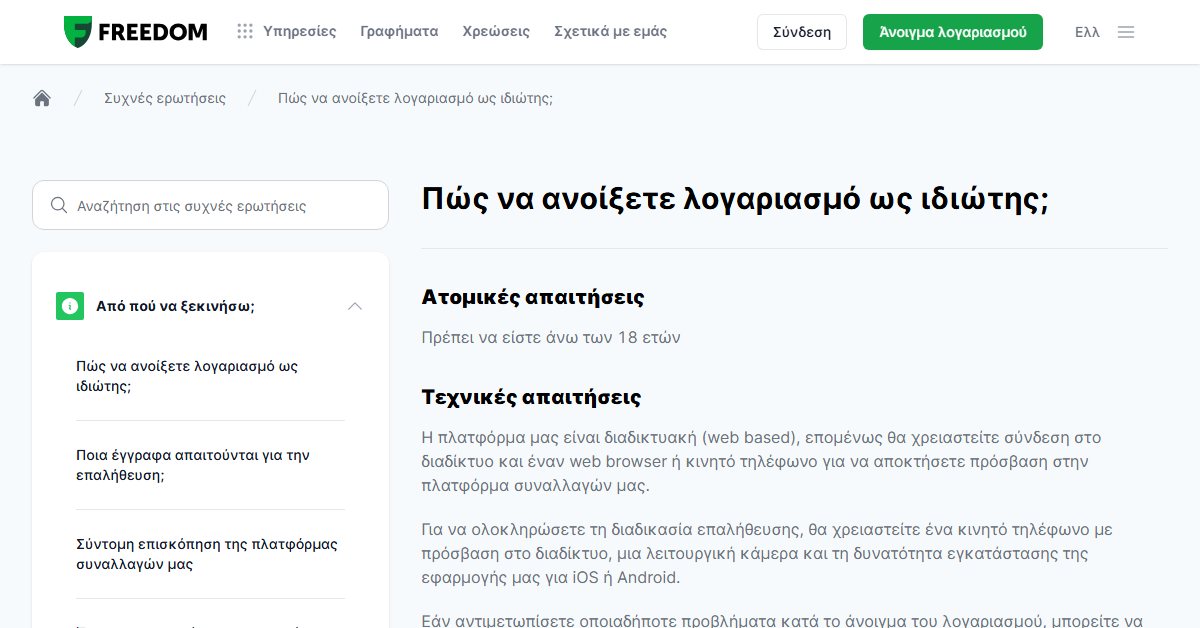Open Ποια έγγραφα απαιτούνται για την επαλήθευση

[193, 465]
